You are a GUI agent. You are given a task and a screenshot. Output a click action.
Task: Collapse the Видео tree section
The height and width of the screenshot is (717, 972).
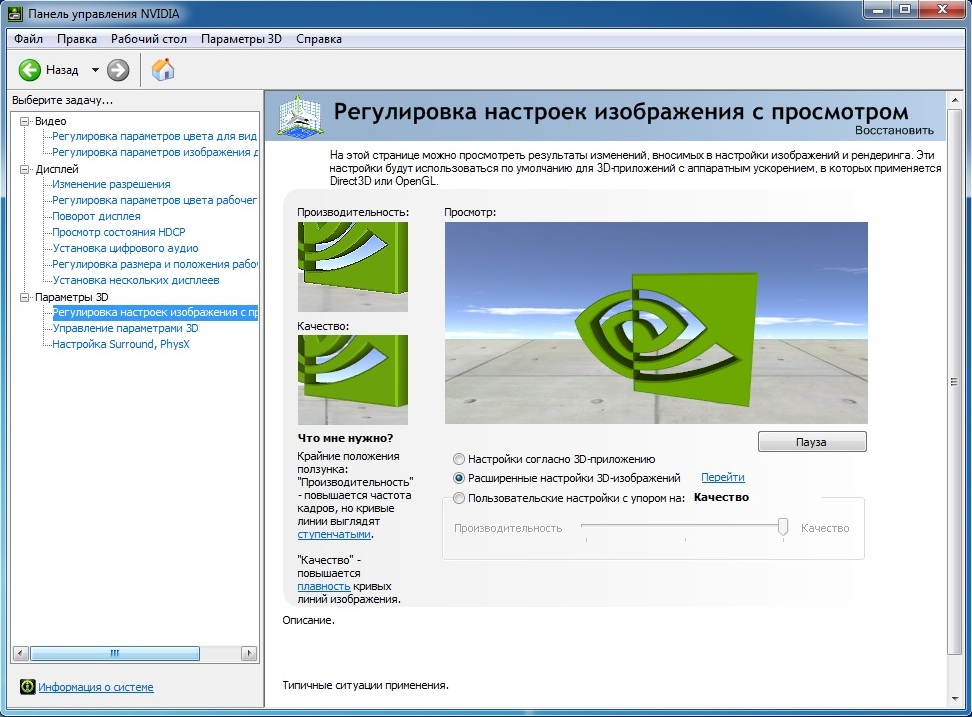coord(24,121)
